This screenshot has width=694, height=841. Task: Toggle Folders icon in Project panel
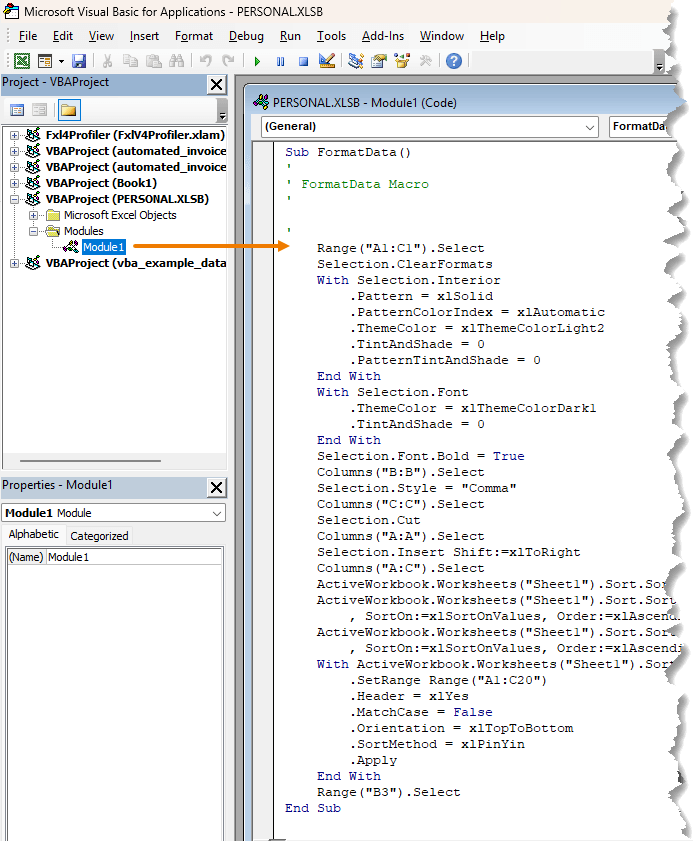pos(69,110)
